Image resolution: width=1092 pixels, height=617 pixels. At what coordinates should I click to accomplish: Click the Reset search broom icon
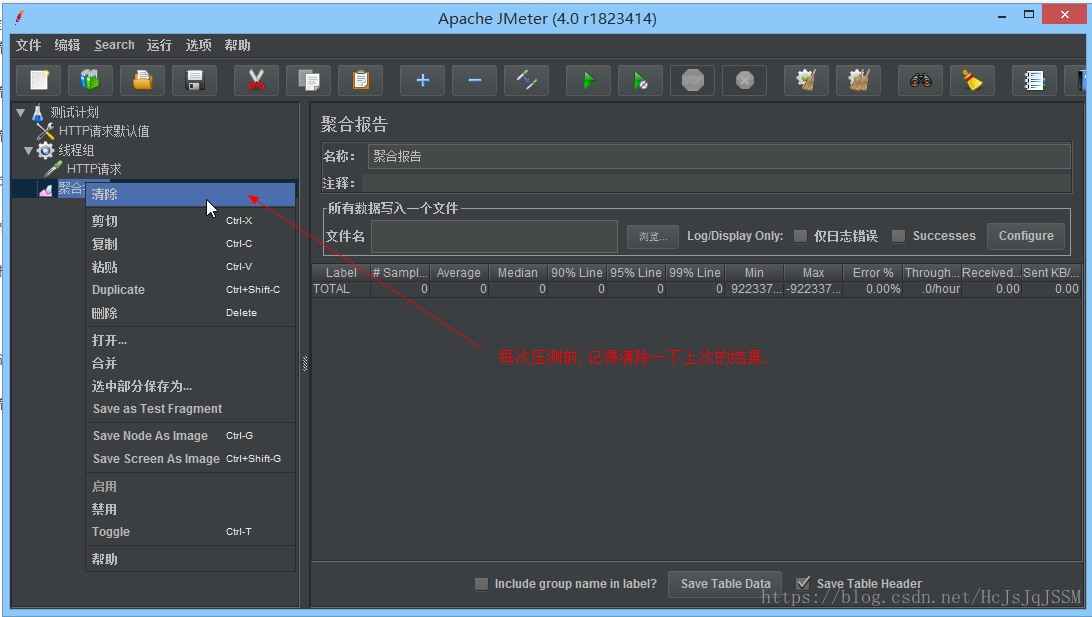coord(972,80)
